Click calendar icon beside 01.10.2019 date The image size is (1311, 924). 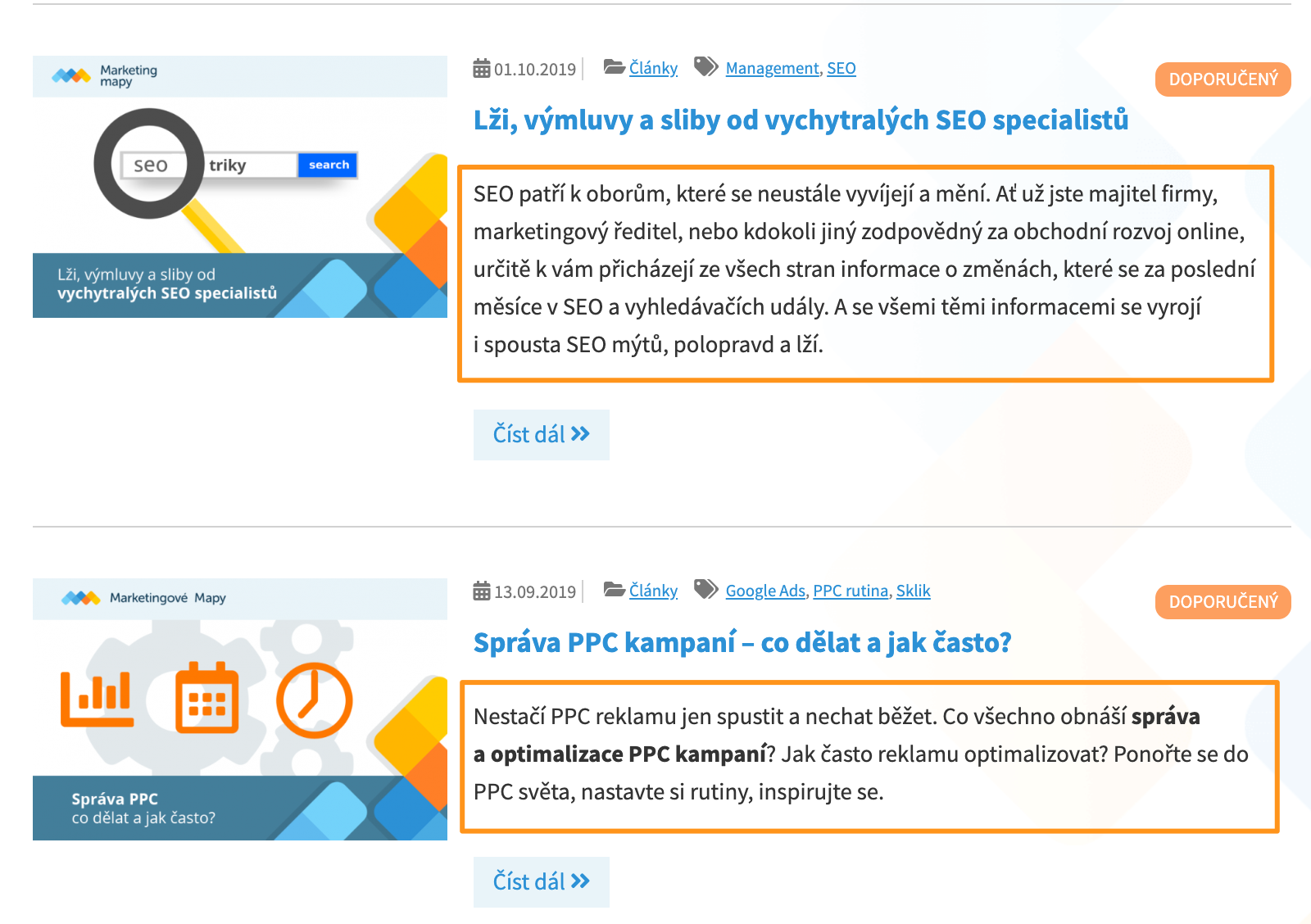[482, 69]
